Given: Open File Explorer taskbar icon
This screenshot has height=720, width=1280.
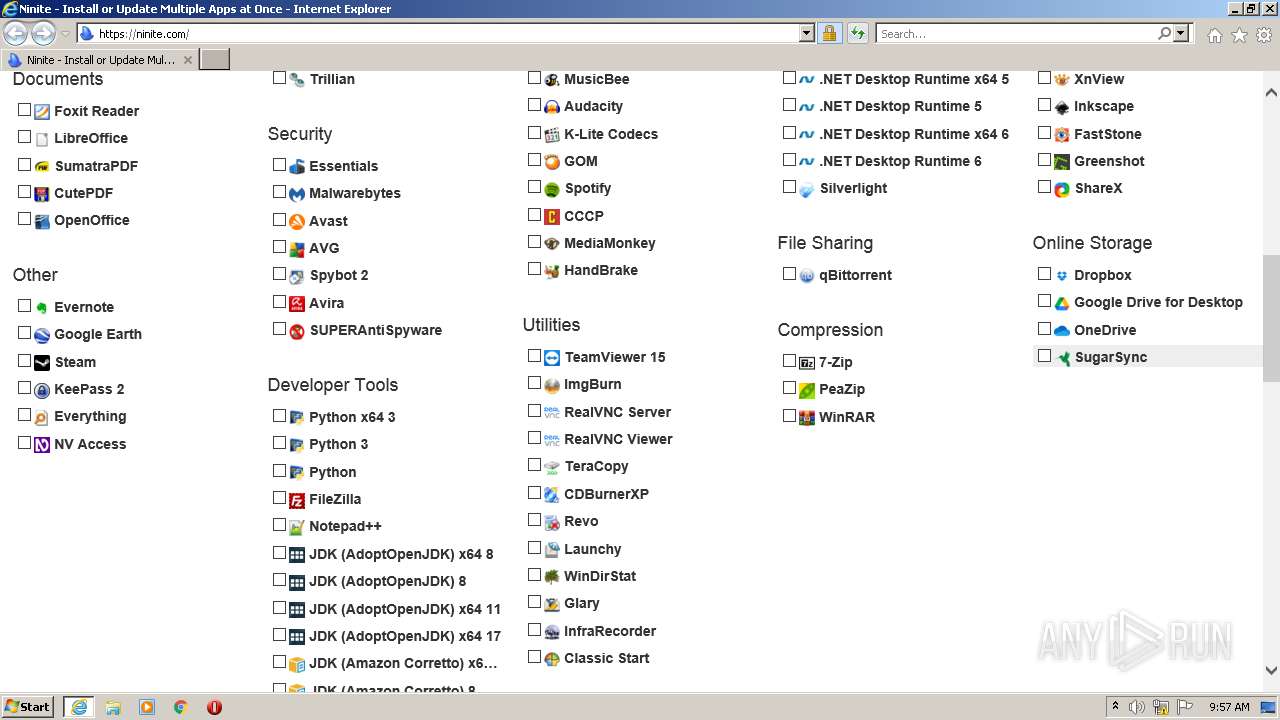Looking at the screenshot, I should pos(113,707).
